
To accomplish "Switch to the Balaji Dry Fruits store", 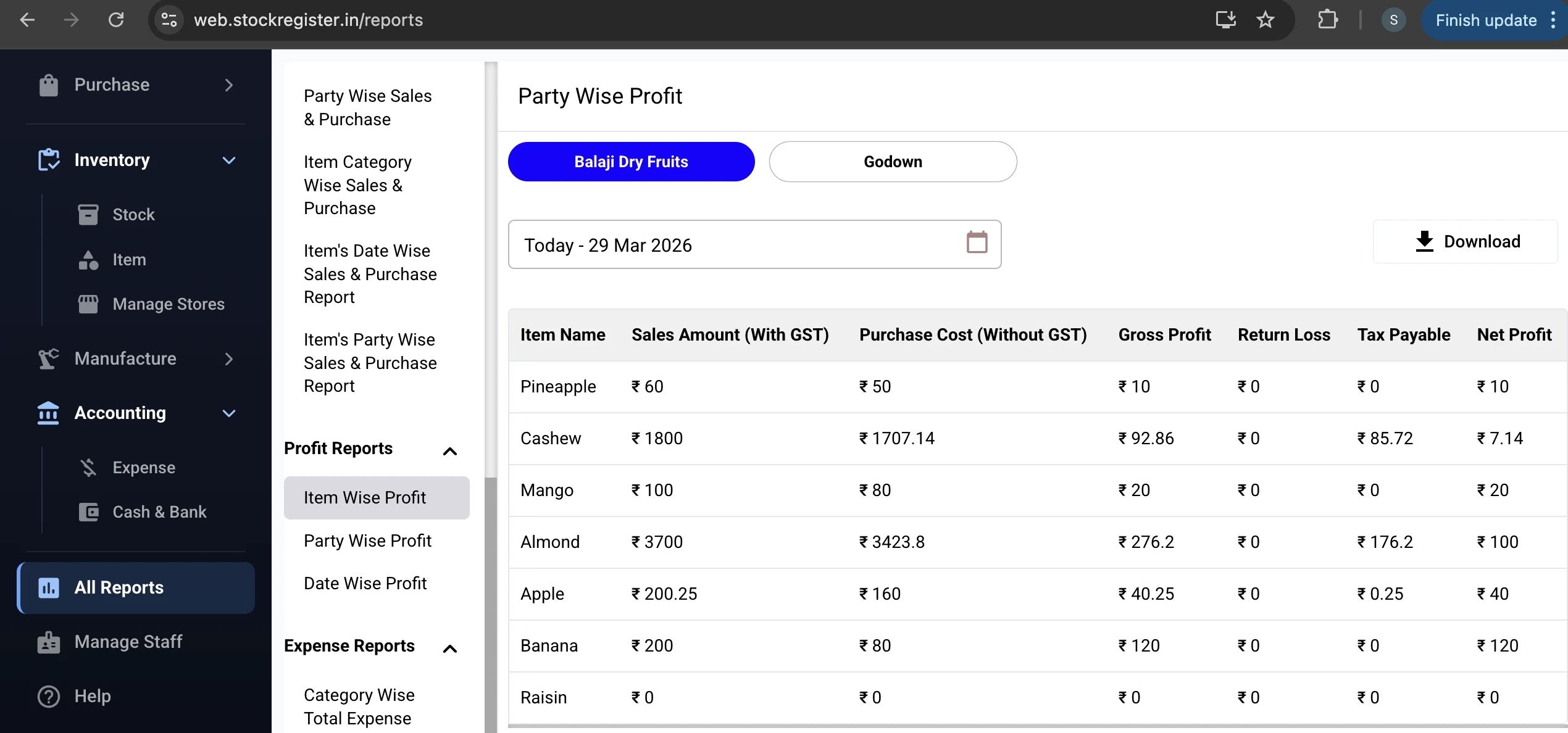I will 630,162.
